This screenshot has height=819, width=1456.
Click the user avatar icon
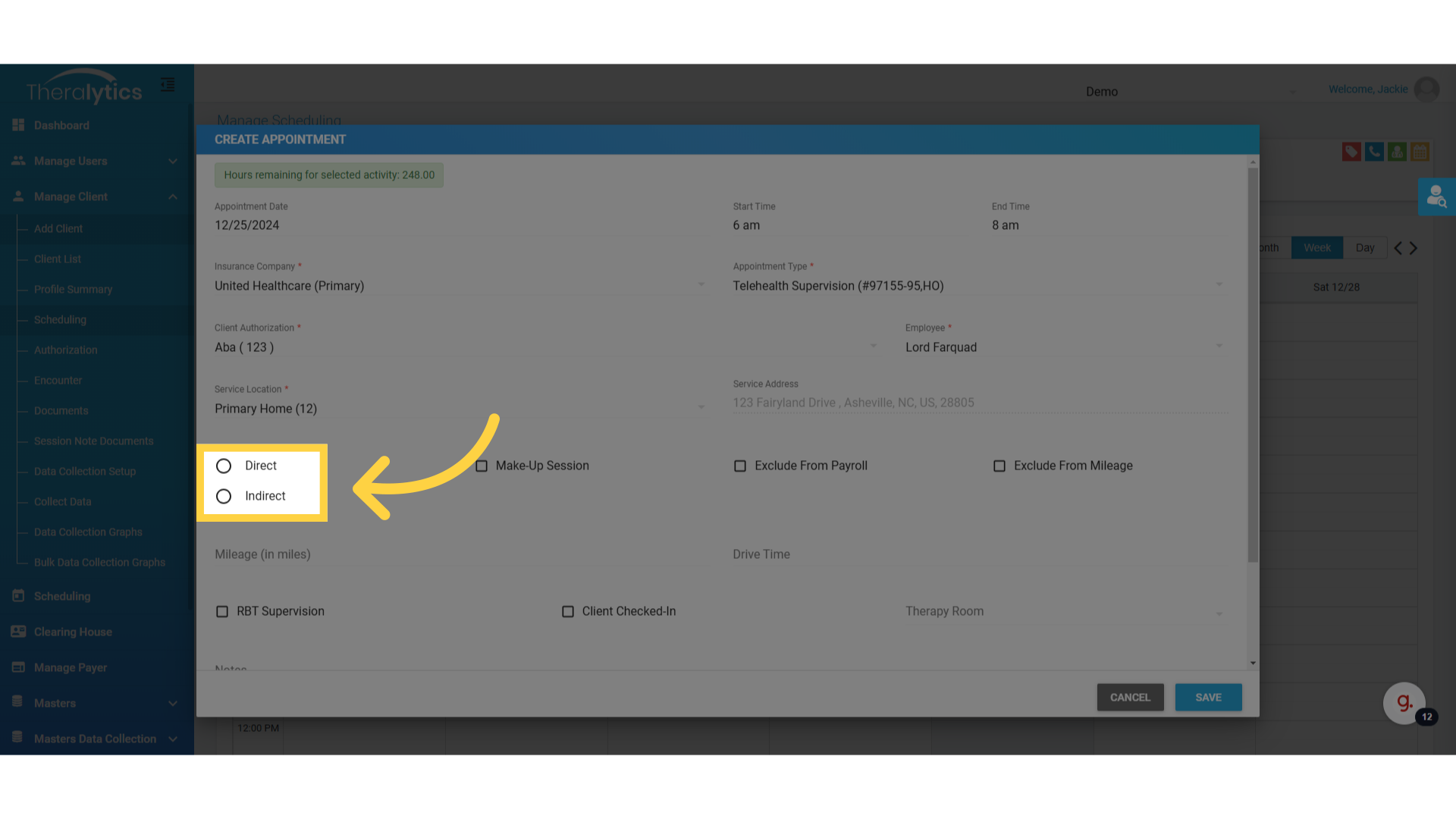1426,89
